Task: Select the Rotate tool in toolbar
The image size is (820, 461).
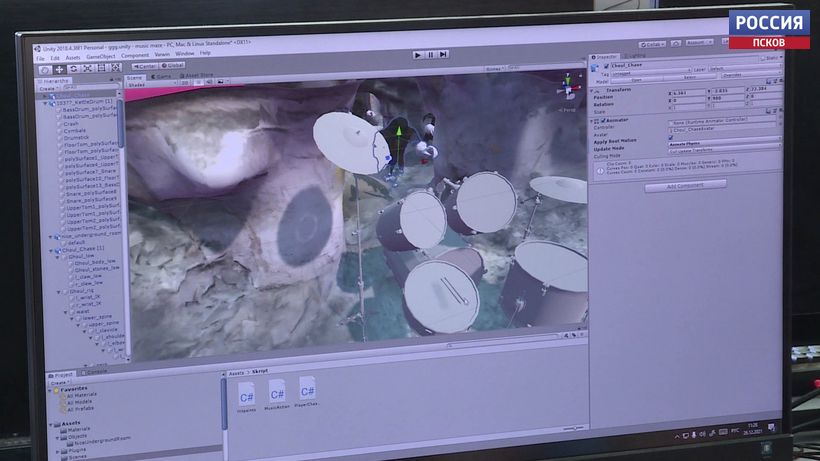Action: (x=73, y=69)
